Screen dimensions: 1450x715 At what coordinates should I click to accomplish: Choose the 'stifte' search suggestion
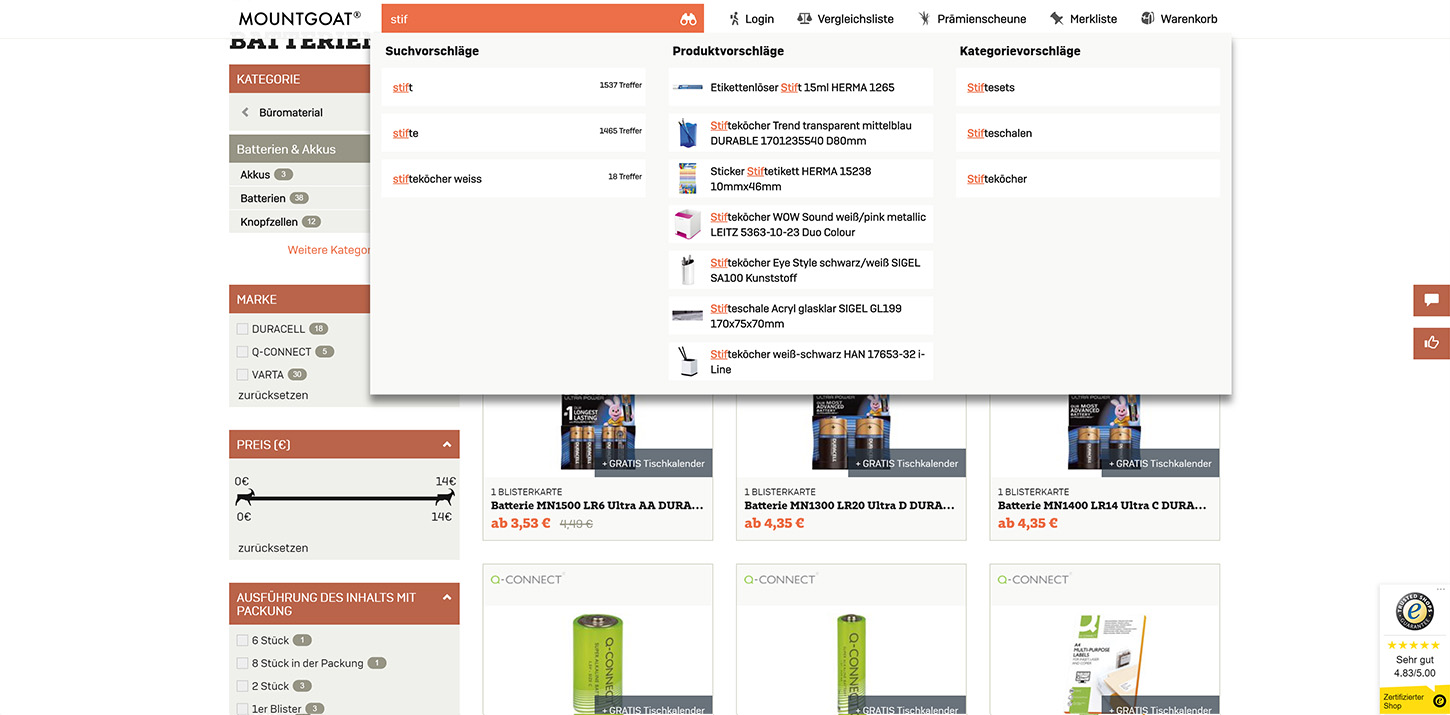tap(514, 133)
